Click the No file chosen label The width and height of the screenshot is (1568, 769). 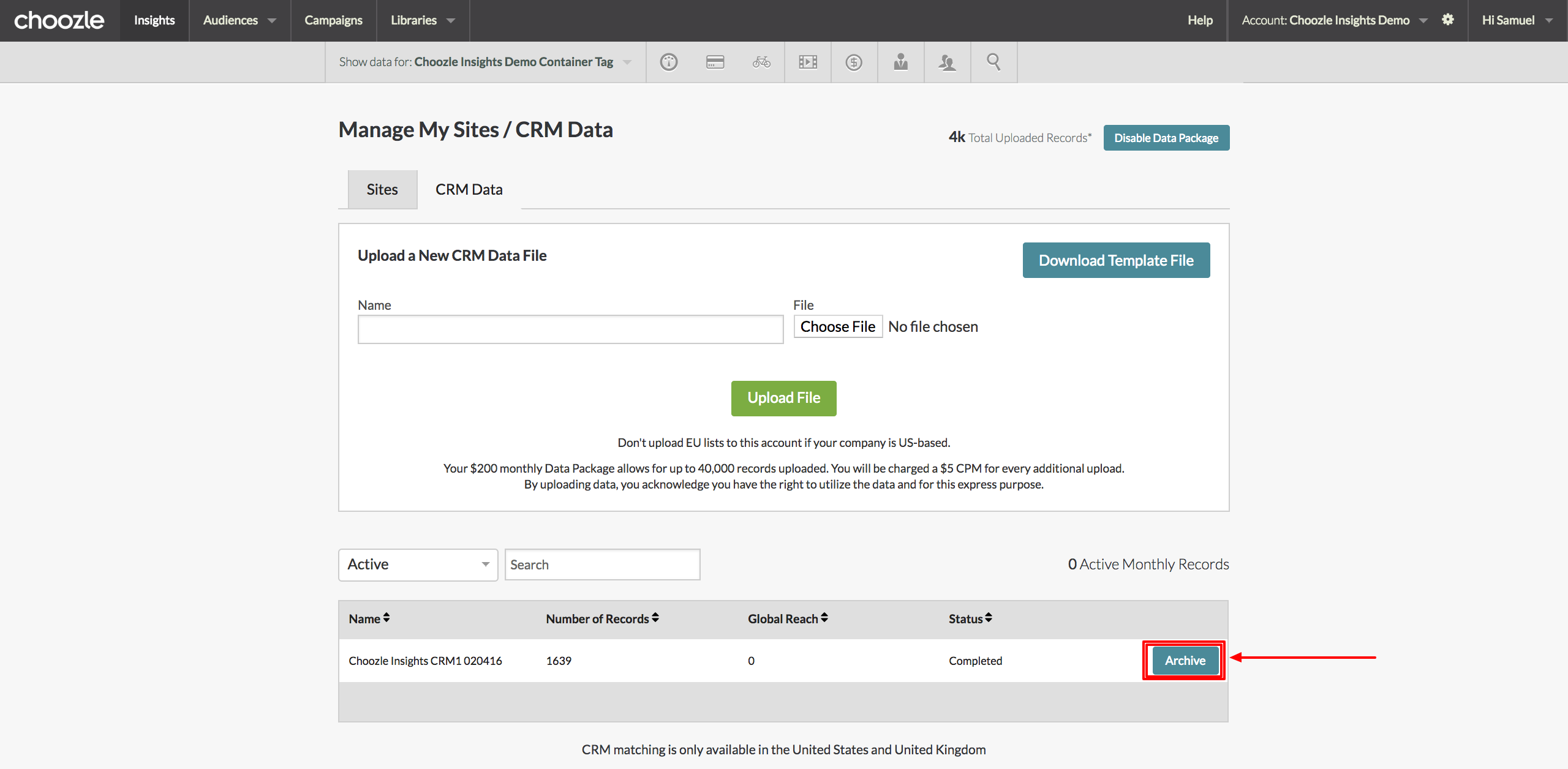click(x=933, y=326)
